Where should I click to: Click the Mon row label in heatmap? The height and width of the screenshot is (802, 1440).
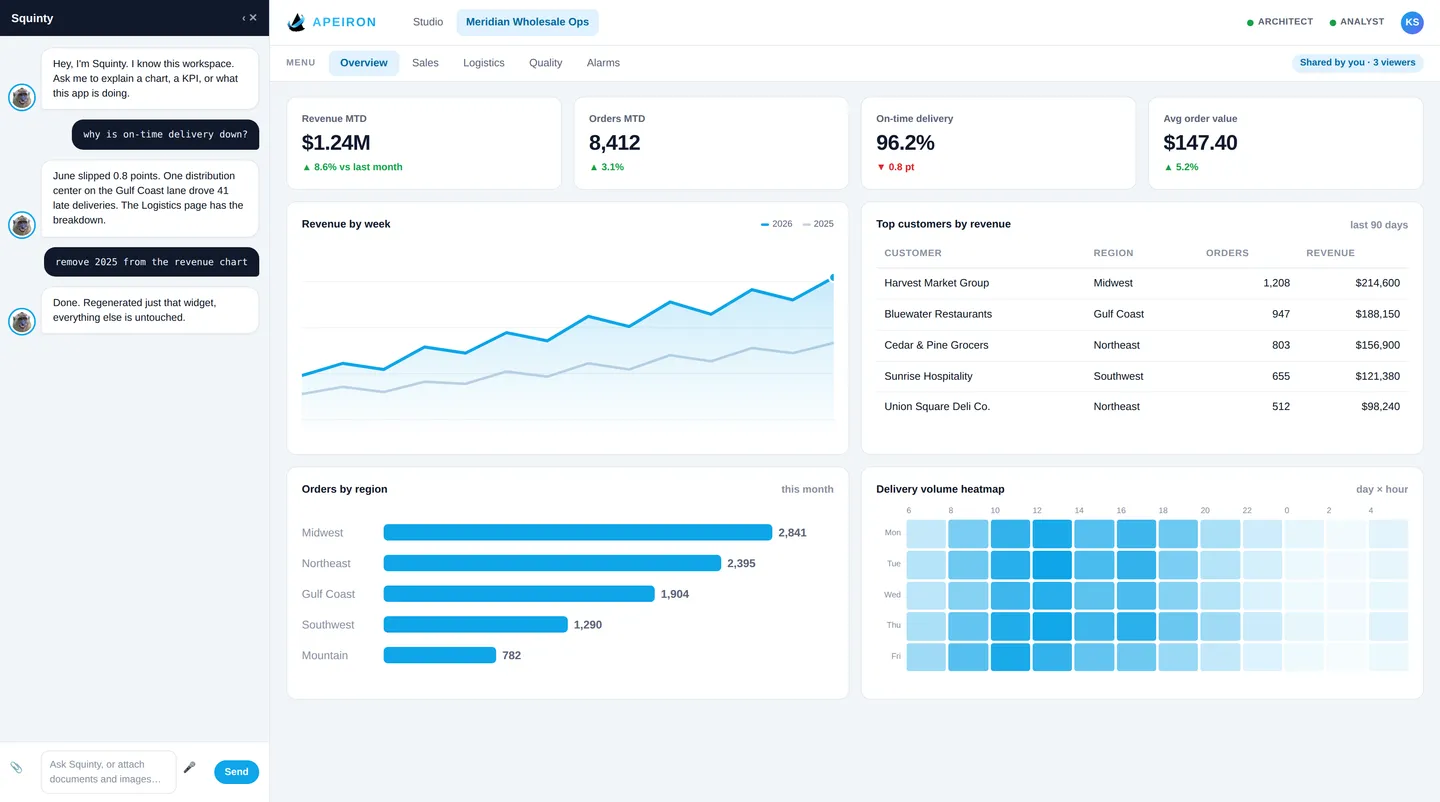coord(892,533)
